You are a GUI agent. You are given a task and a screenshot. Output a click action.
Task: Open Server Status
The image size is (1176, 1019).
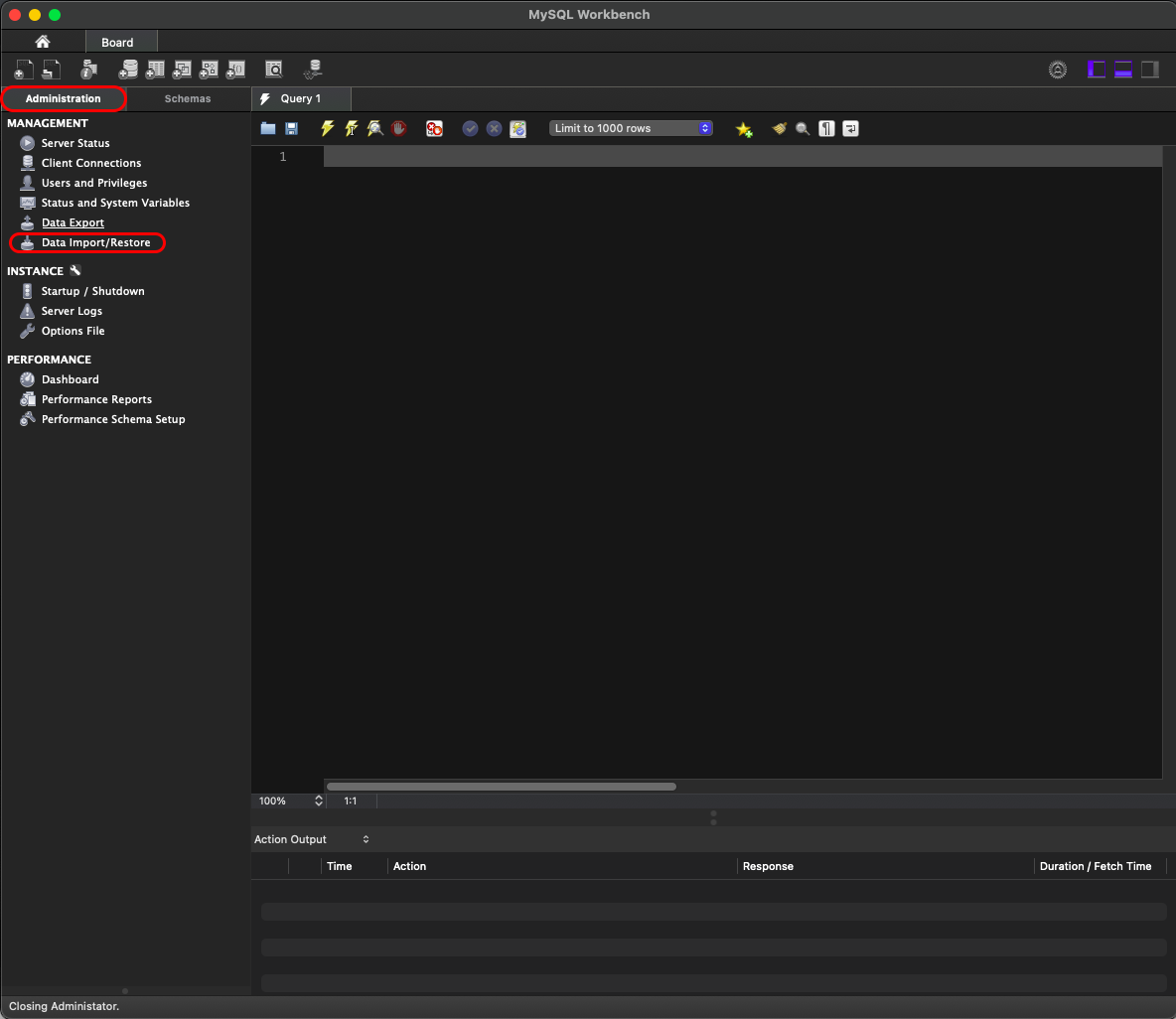[x=75, y=142]
